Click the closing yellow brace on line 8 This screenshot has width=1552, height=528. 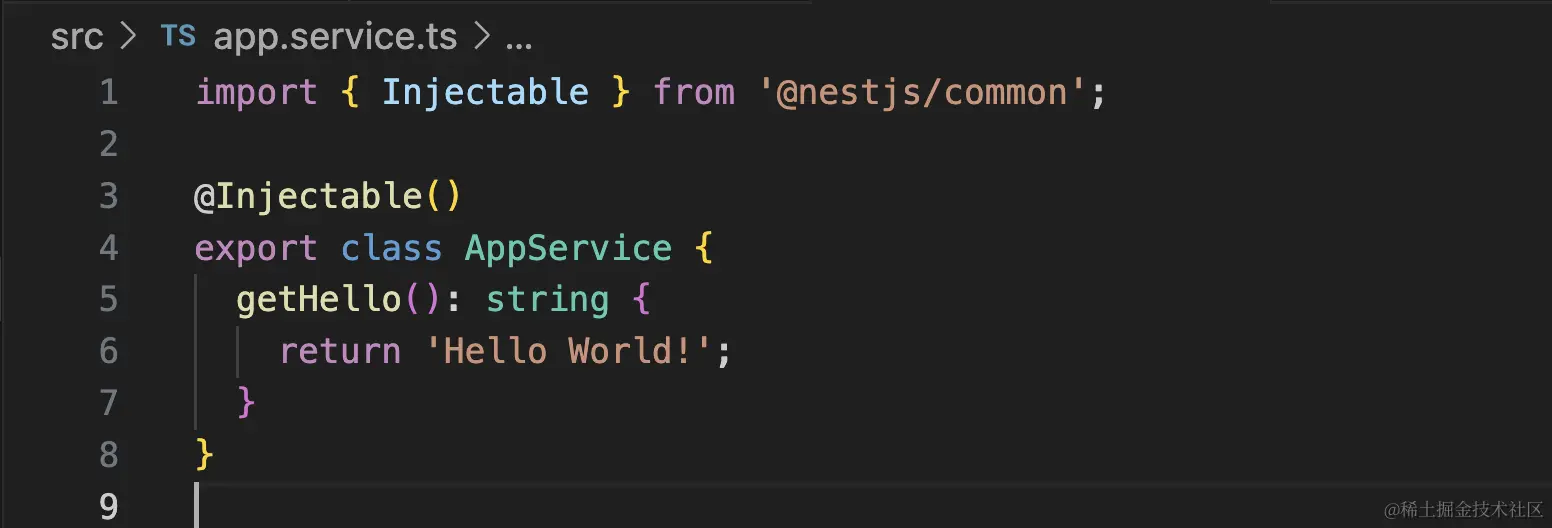tap(205, 455)
